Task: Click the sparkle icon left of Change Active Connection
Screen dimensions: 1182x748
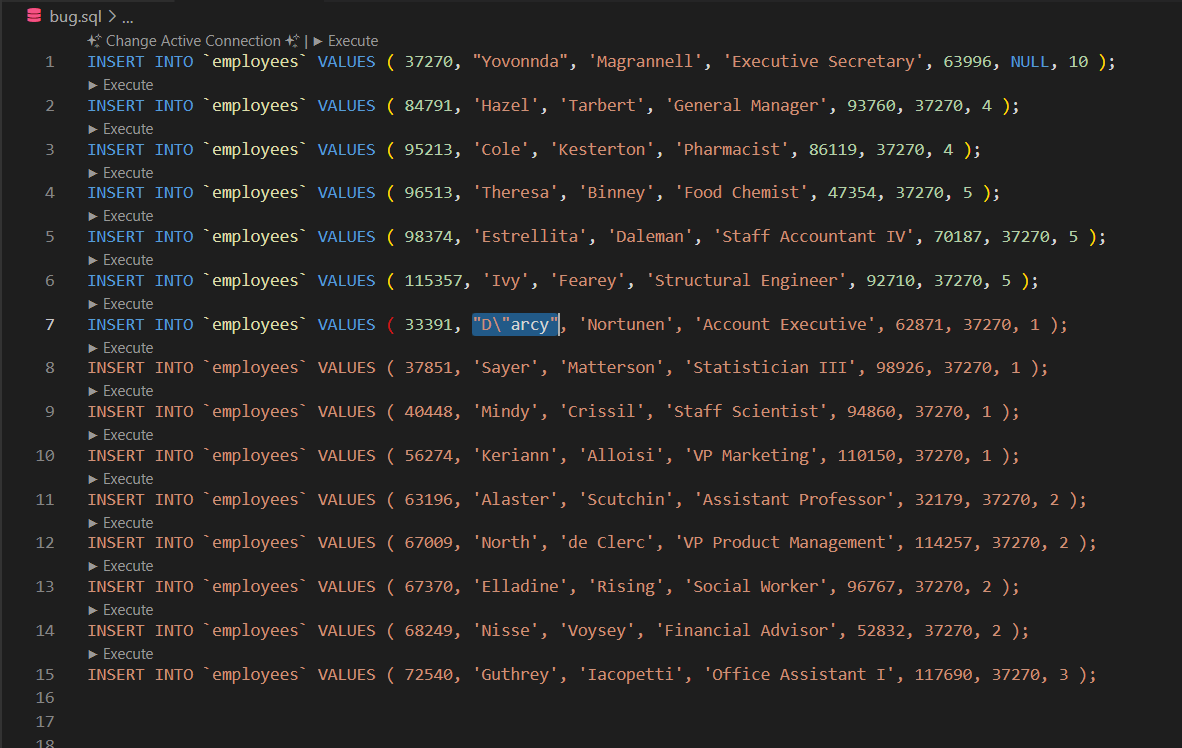Action: pos(91,41)
